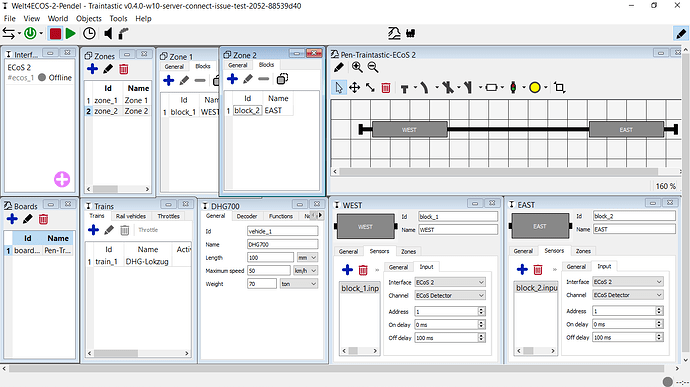Switch to Rail vehicles tab in Trains
Image resolution: width=690 pixels, height=387 pixels.
coord(131,216)
